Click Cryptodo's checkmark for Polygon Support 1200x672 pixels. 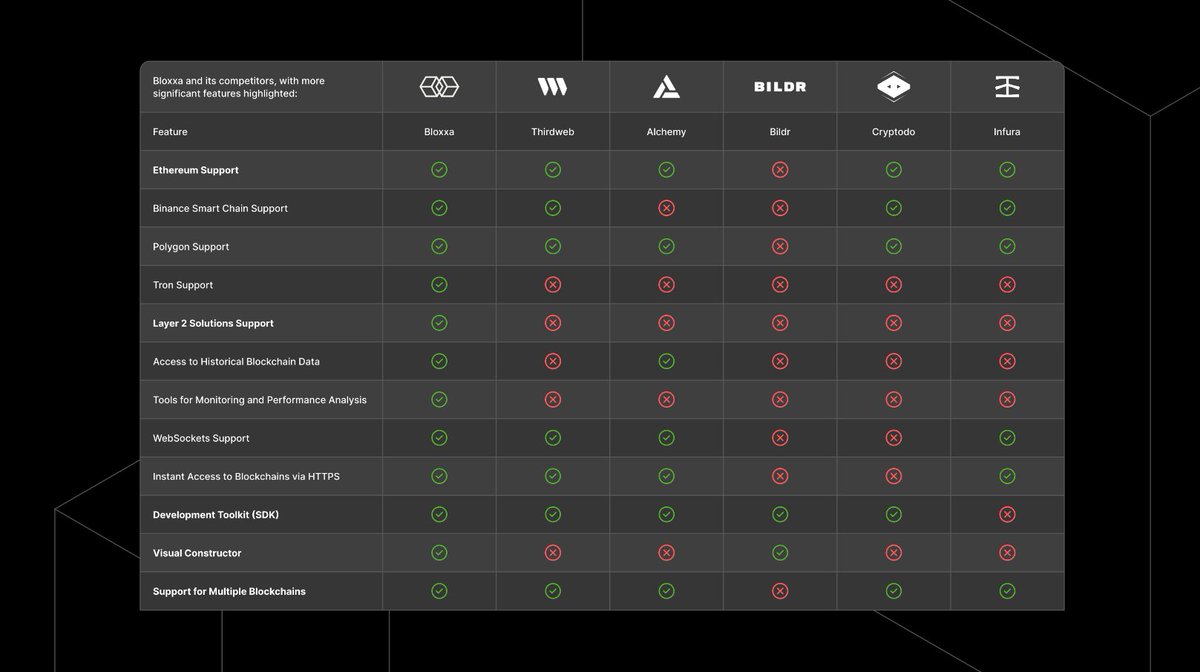[894, 246]
